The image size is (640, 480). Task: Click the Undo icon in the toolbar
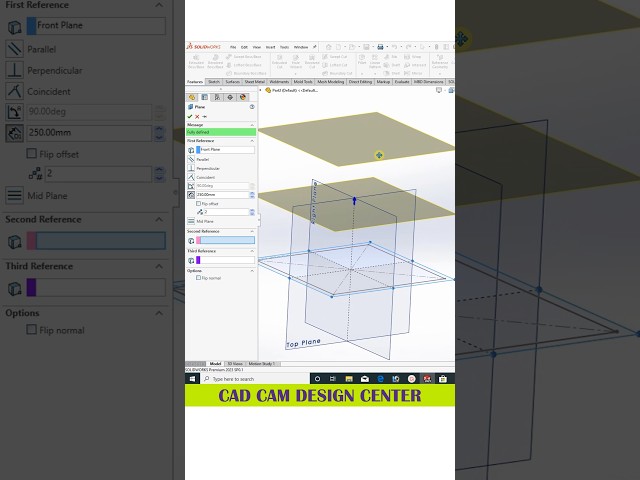(394, 47)
